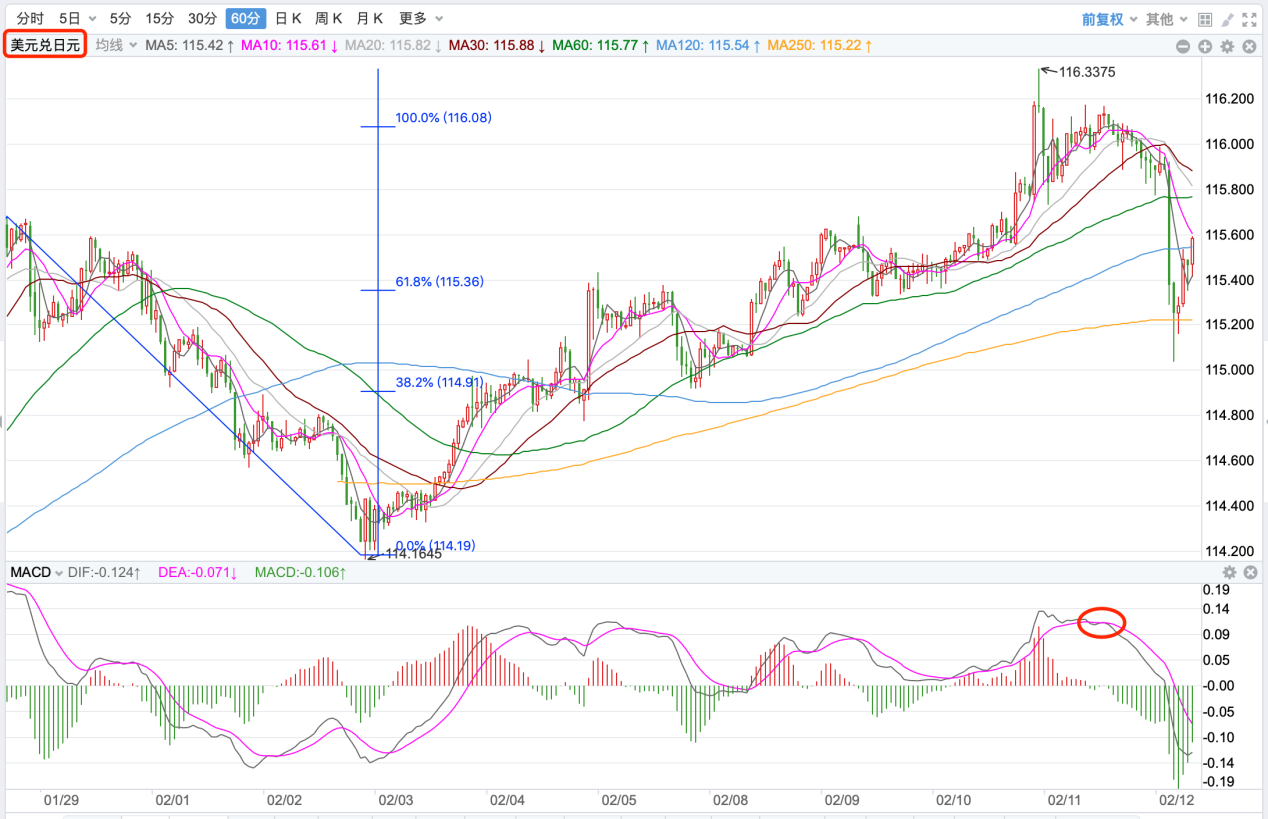Viewport: 1268px width, 819px height.
Task: Click the 02/08 date on the time axis
Action: pos(730,800)
